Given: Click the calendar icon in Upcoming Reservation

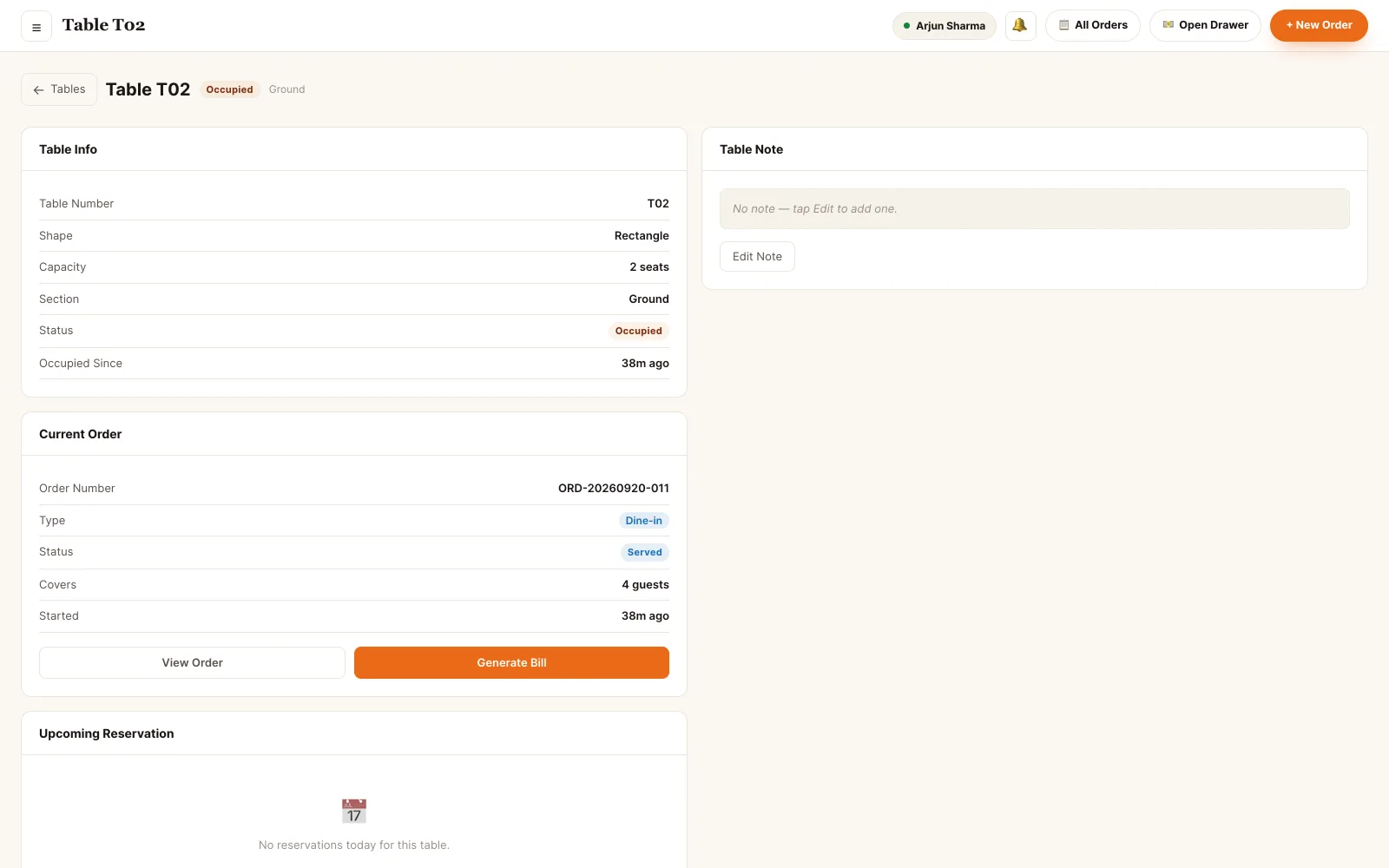Looking at the screenshot, I should [354, 811].
